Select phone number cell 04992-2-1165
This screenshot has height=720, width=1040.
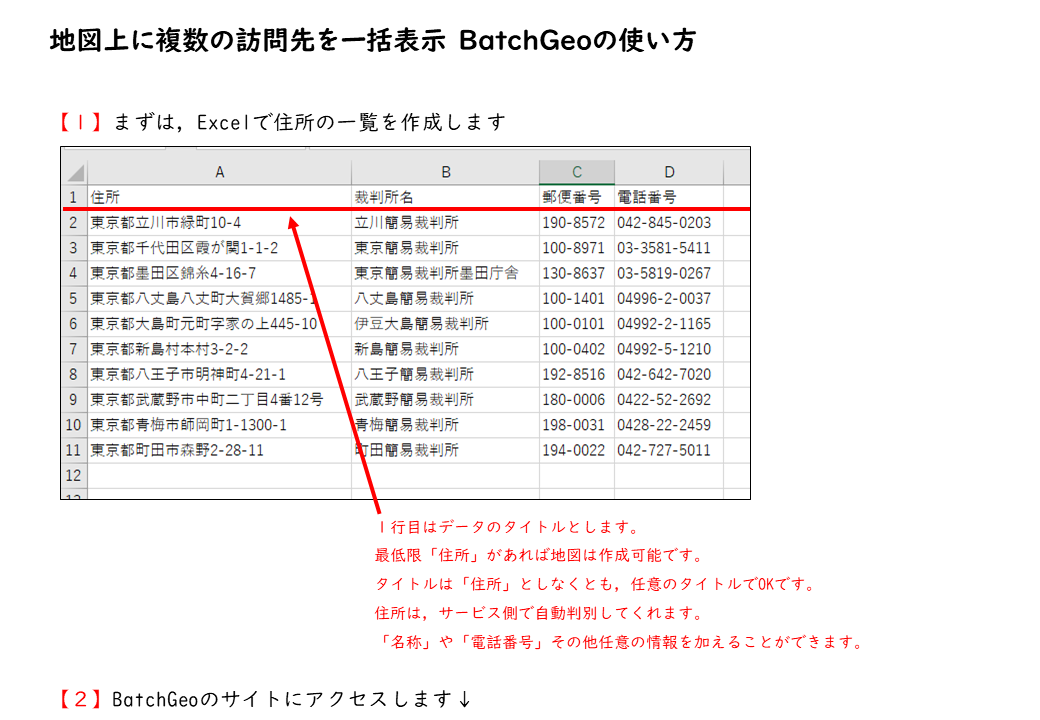(x=669, y=324)
